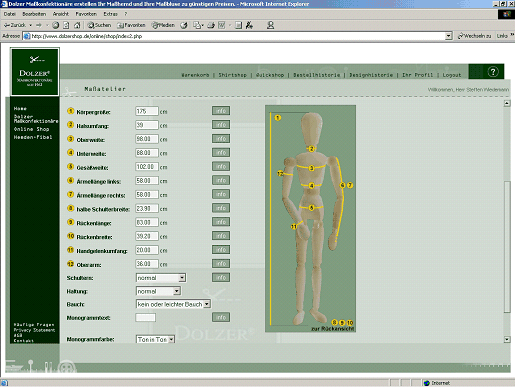Click marker 7 beside the mannequin's arm
515x387 pixels.
click(x=350, y=185)
